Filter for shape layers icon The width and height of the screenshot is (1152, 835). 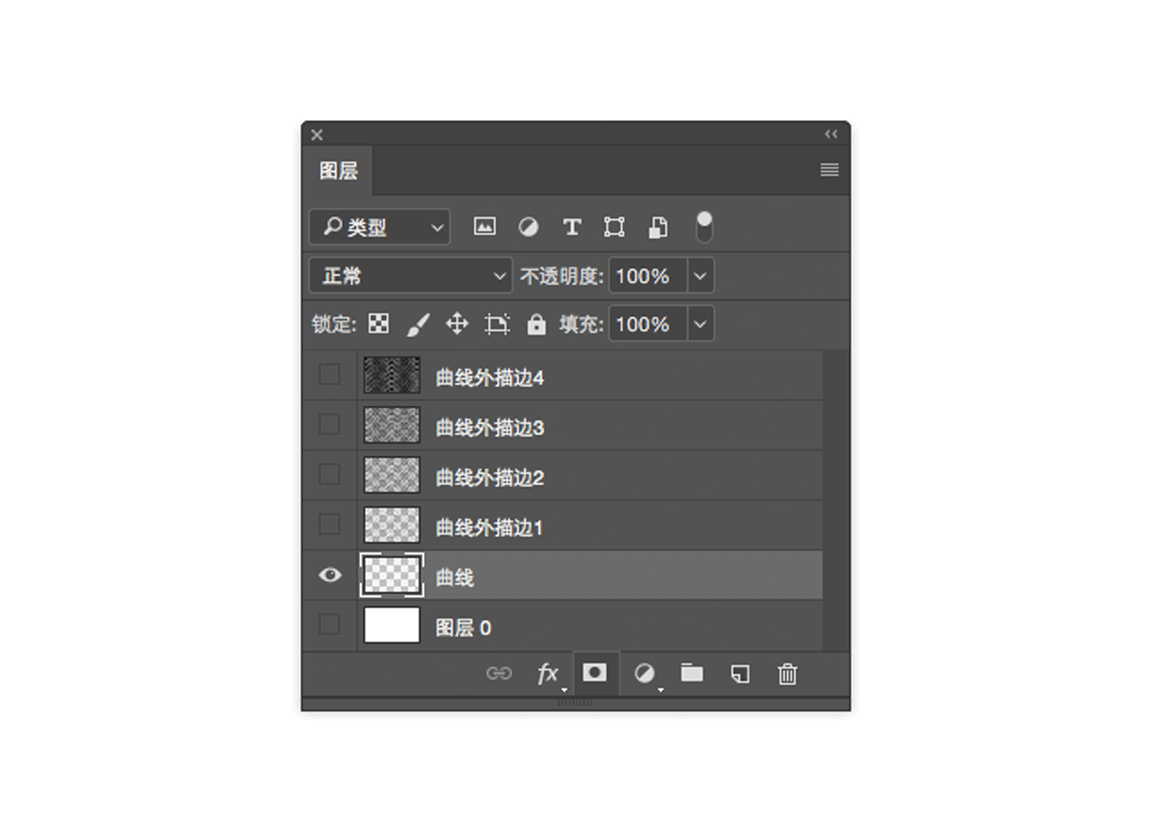coord(614,227)
